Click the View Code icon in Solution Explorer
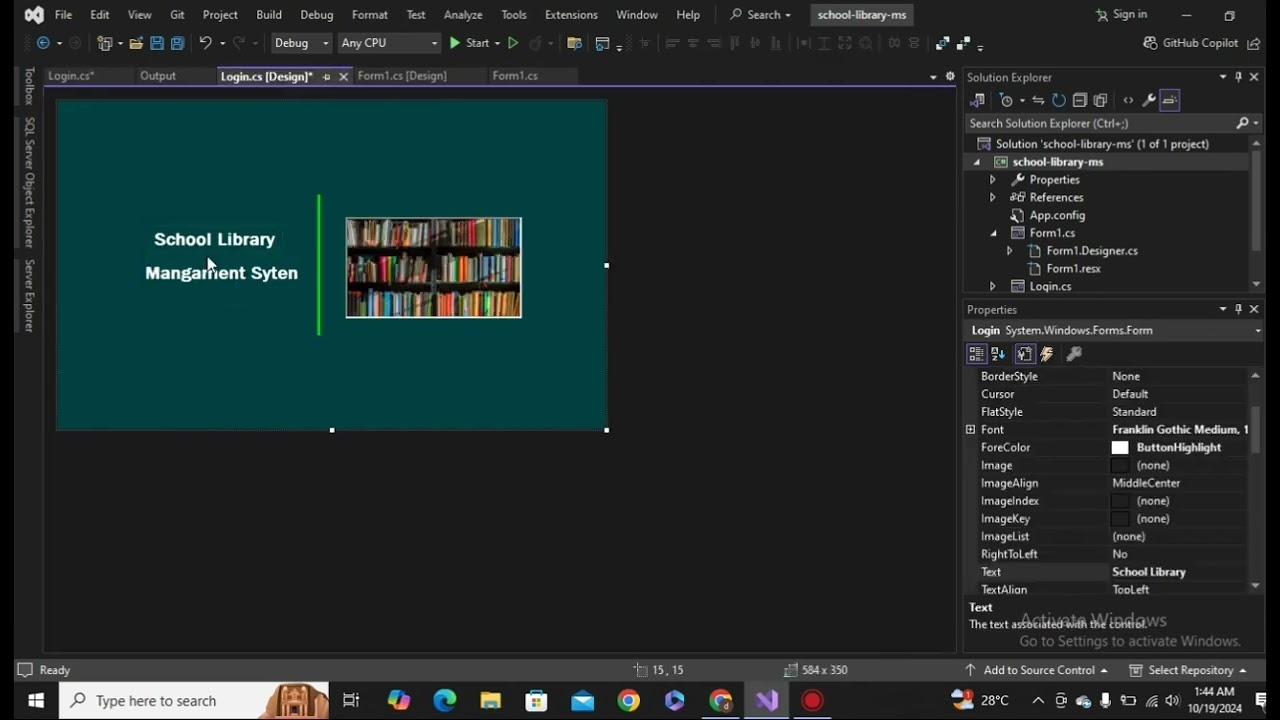Viewport: 1280px width, 720px height. tap(1128, 100)
